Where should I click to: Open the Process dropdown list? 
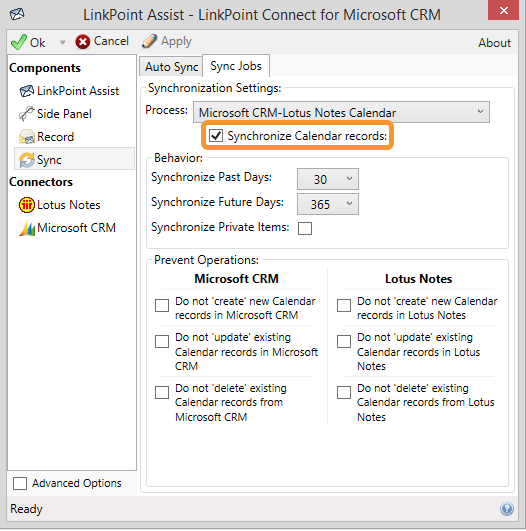coord(341,112)
